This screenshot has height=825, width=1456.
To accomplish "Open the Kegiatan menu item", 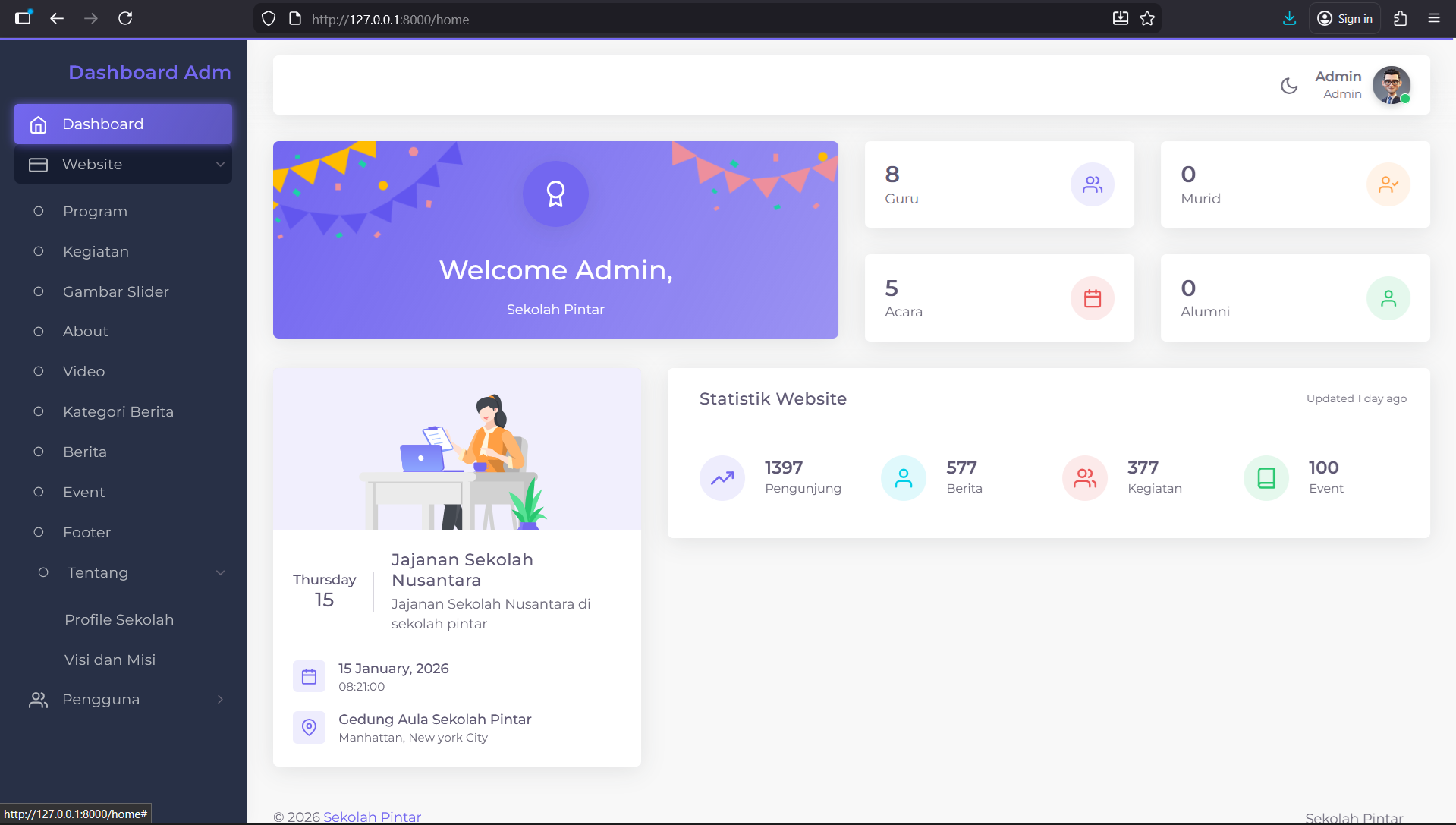I will point(123,251).
